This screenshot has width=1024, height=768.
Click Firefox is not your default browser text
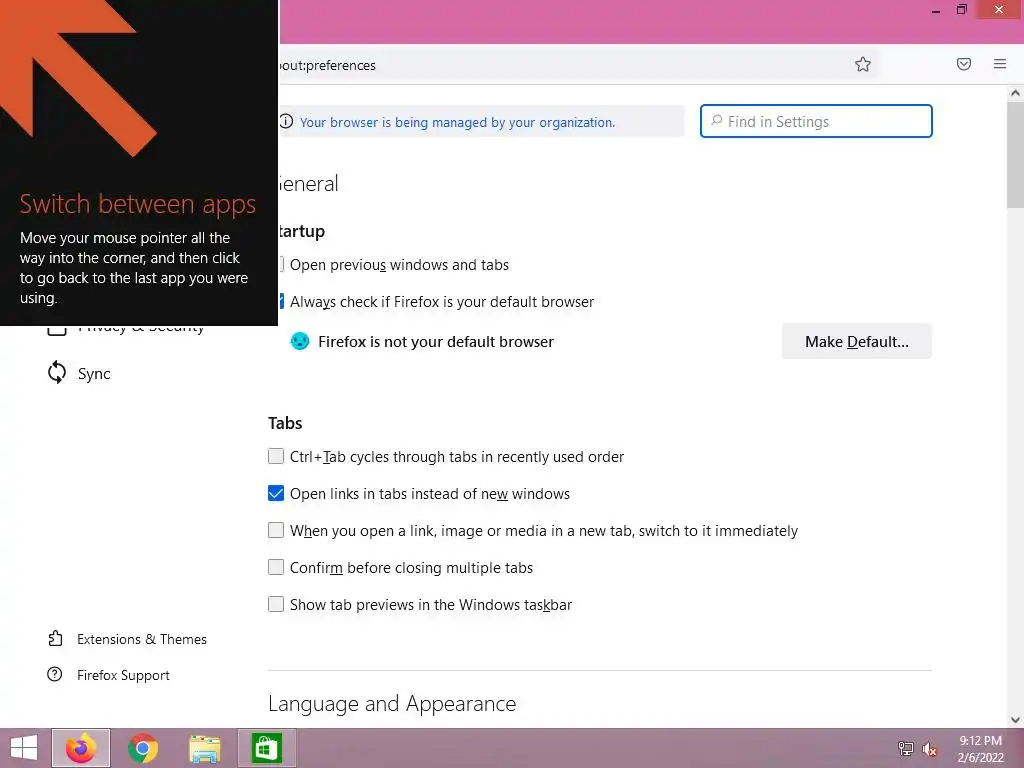pos(436,342)
